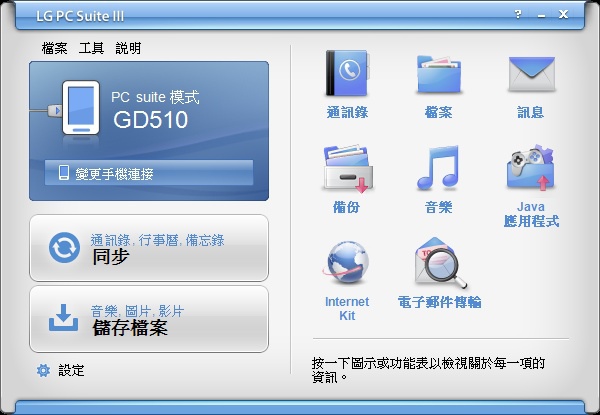Minimize the LG PC Suite window

(x=541, y=15)
